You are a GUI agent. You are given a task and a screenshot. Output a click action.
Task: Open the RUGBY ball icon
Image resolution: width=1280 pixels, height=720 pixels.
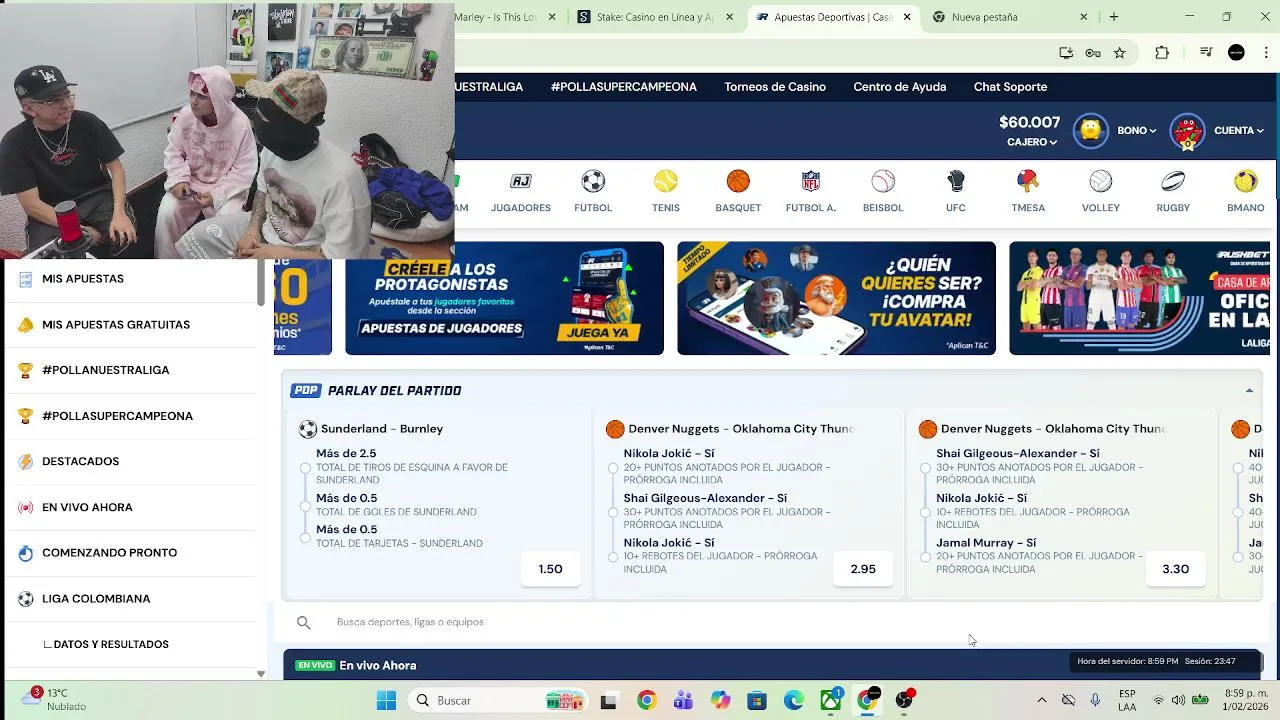pyautogui.click(x=1173, y=181)
